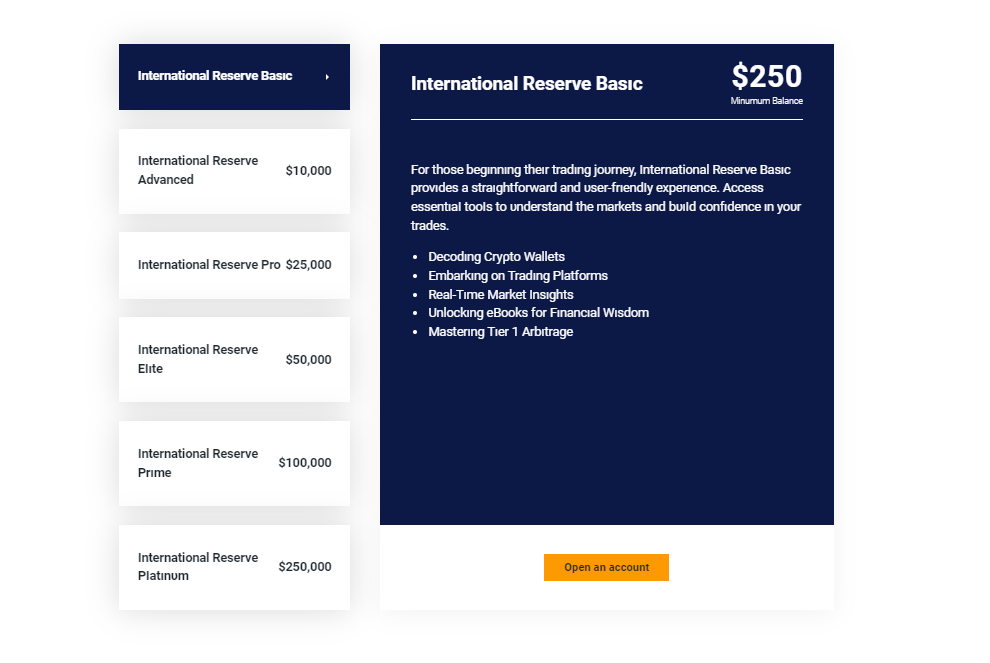The width and height of the screenshot is (990, 663).
Task: Click Real-Time Market Insights list item
Action: (501, 294)
